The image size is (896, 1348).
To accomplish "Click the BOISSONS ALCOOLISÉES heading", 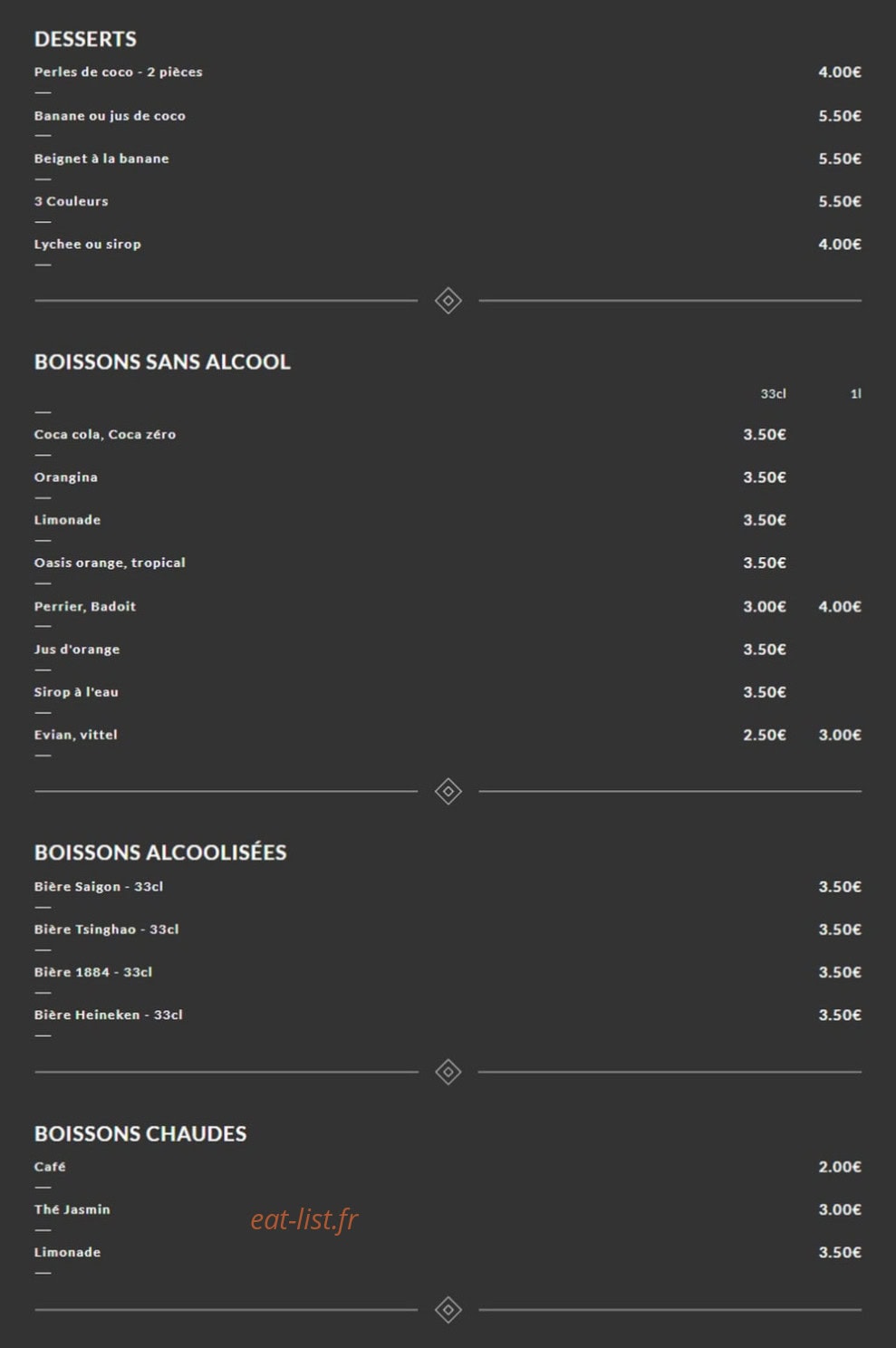I will [x=160, y=852].
